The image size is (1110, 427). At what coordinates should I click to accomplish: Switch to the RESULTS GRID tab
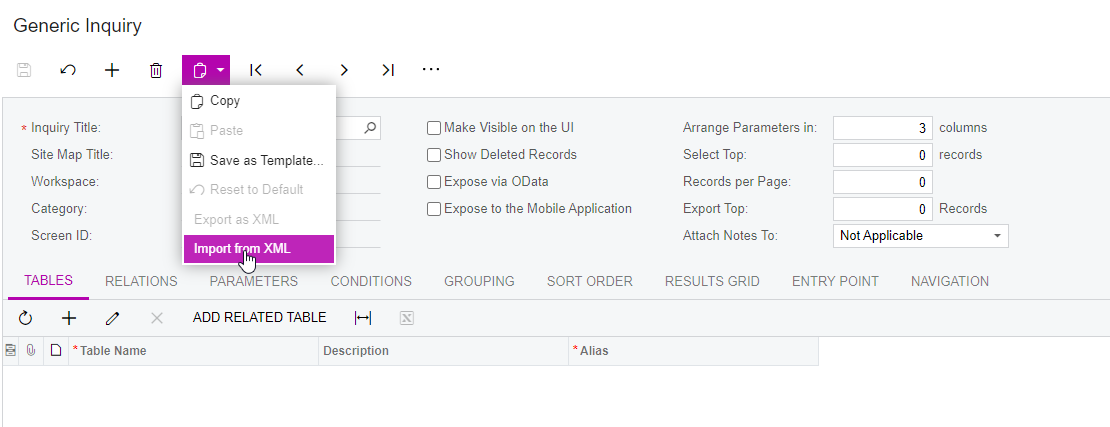[712, 281]
